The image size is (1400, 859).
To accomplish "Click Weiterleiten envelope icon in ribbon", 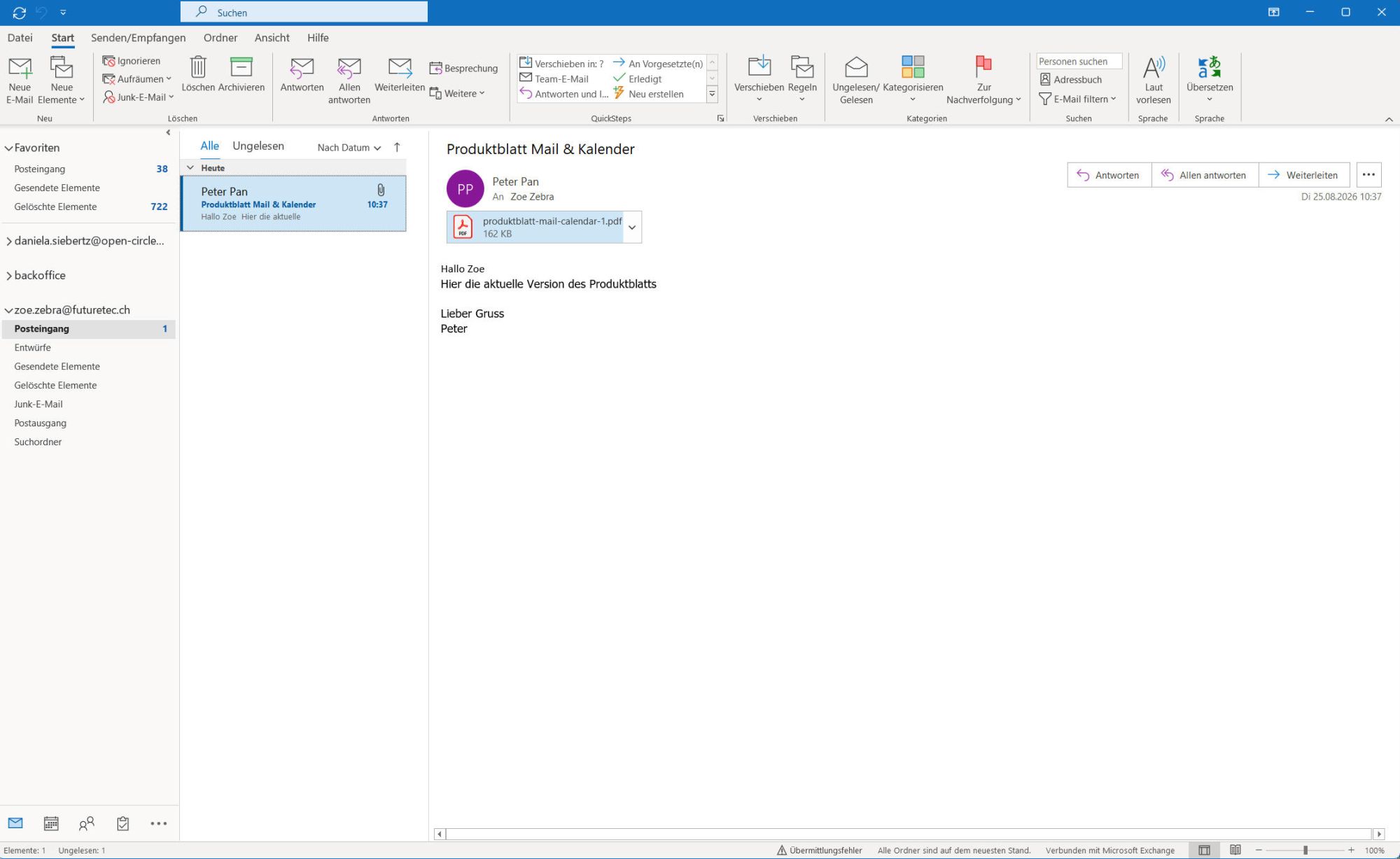I will pos(400,68).
